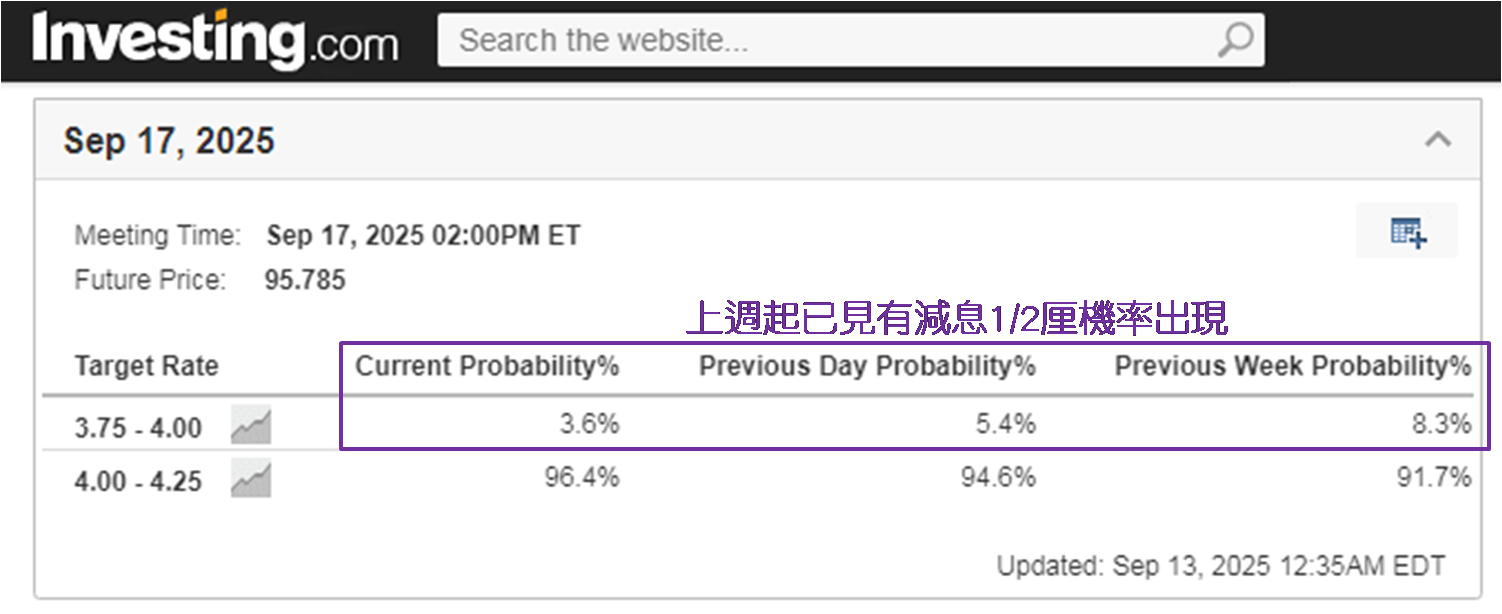Click the add-to-calendar icon

click(1408, 232)
